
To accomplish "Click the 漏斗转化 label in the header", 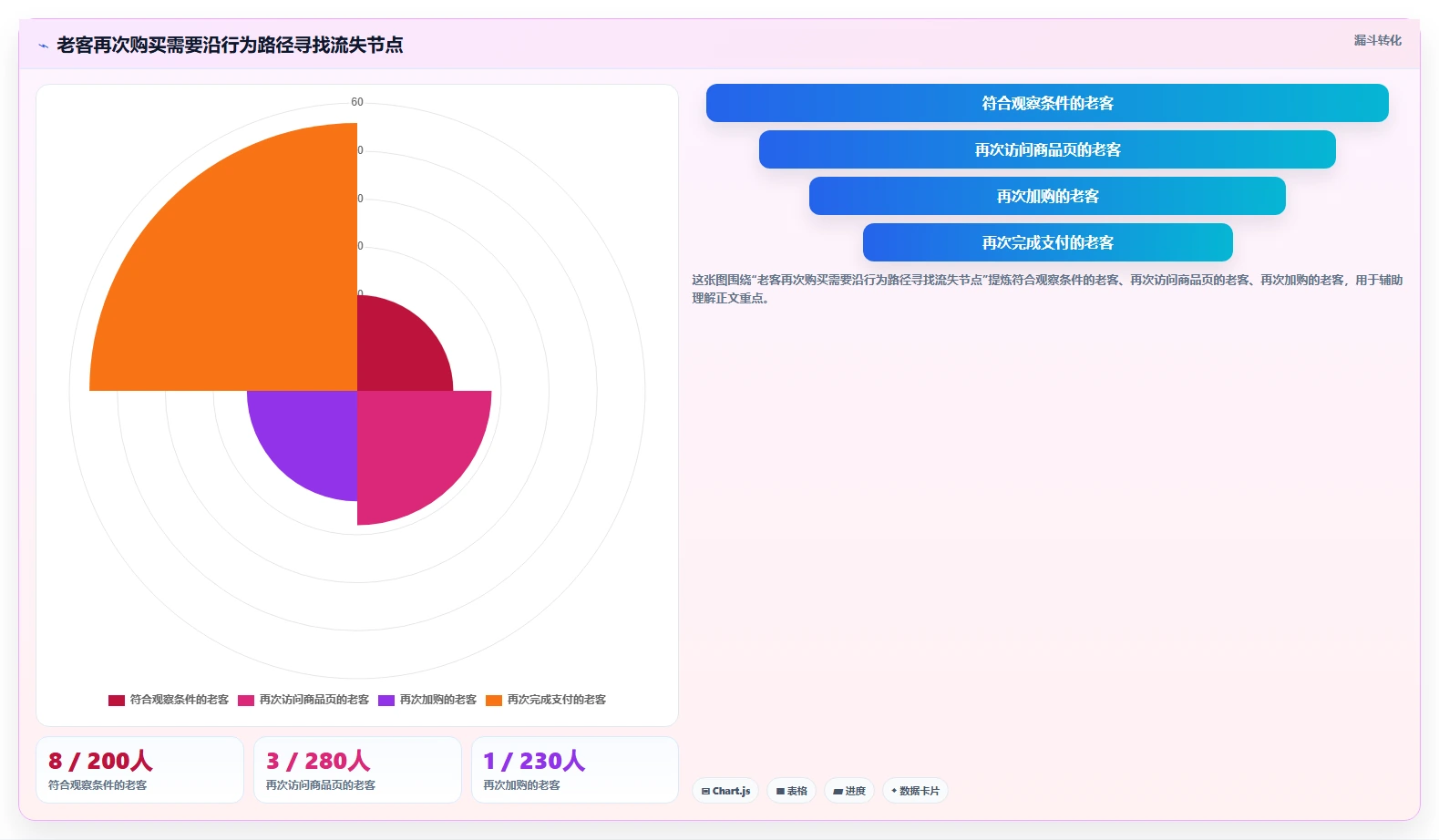I will [1377, 40].
